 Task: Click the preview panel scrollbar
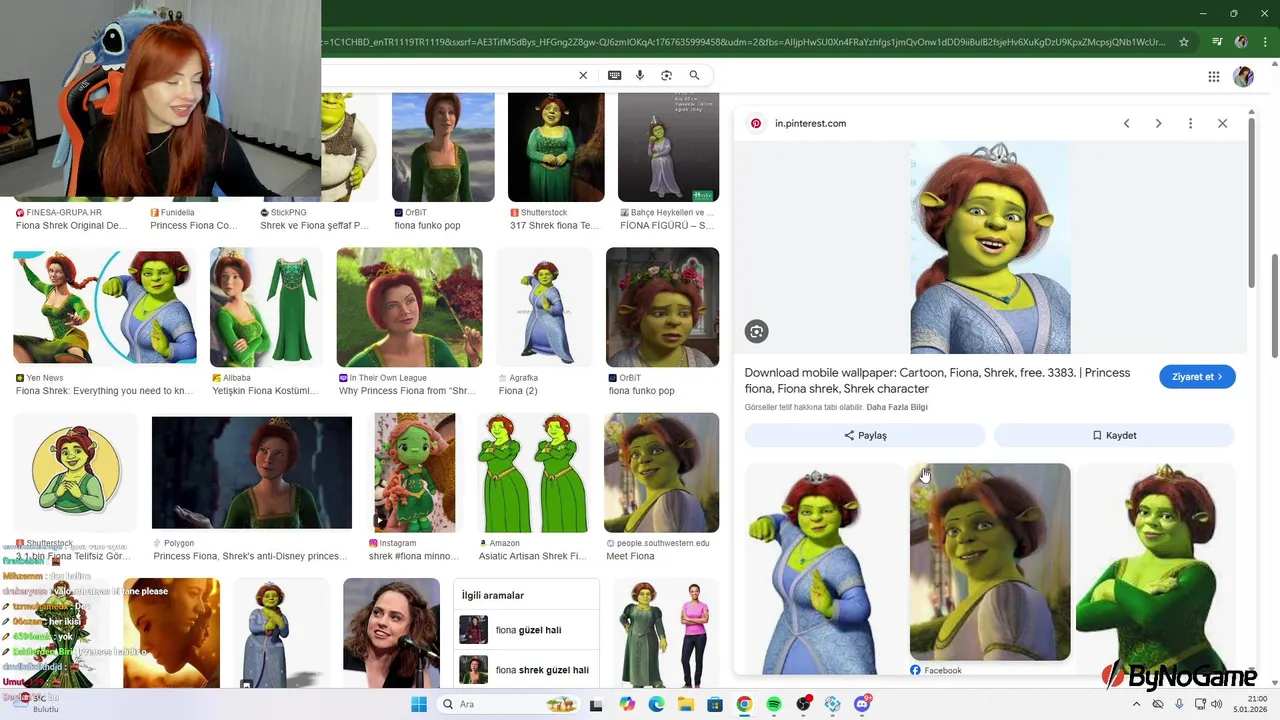click(x=1252, y=205)
